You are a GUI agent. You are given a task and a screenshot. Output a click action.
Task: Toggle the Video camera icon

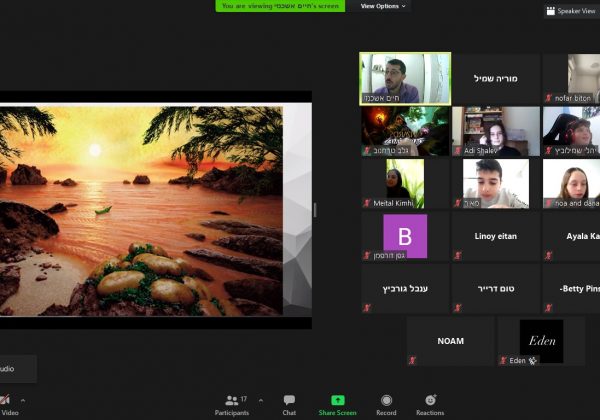pyautogui.click(x=5, y=400)
